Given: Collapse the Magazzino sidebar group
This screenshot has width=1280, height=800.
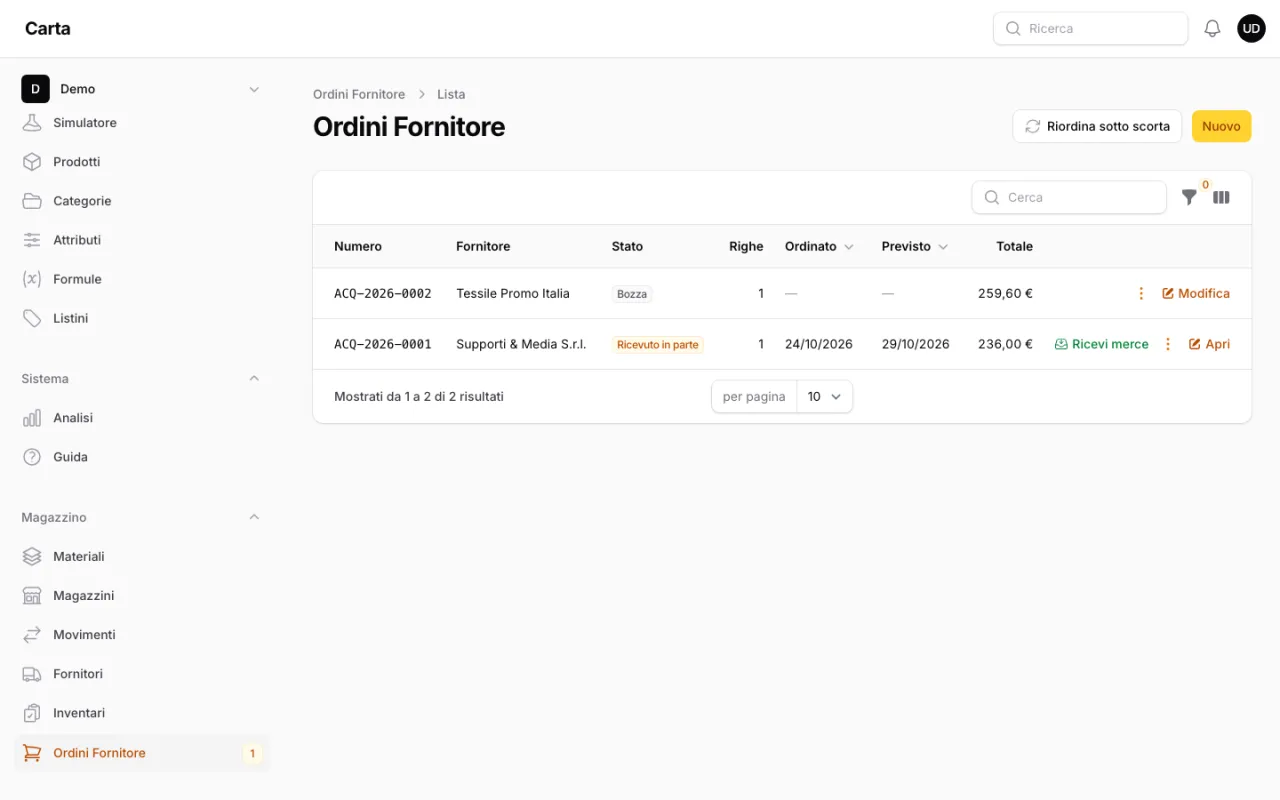Looking at the screenshot, I should pyautogui.click(x=254, y=517).
